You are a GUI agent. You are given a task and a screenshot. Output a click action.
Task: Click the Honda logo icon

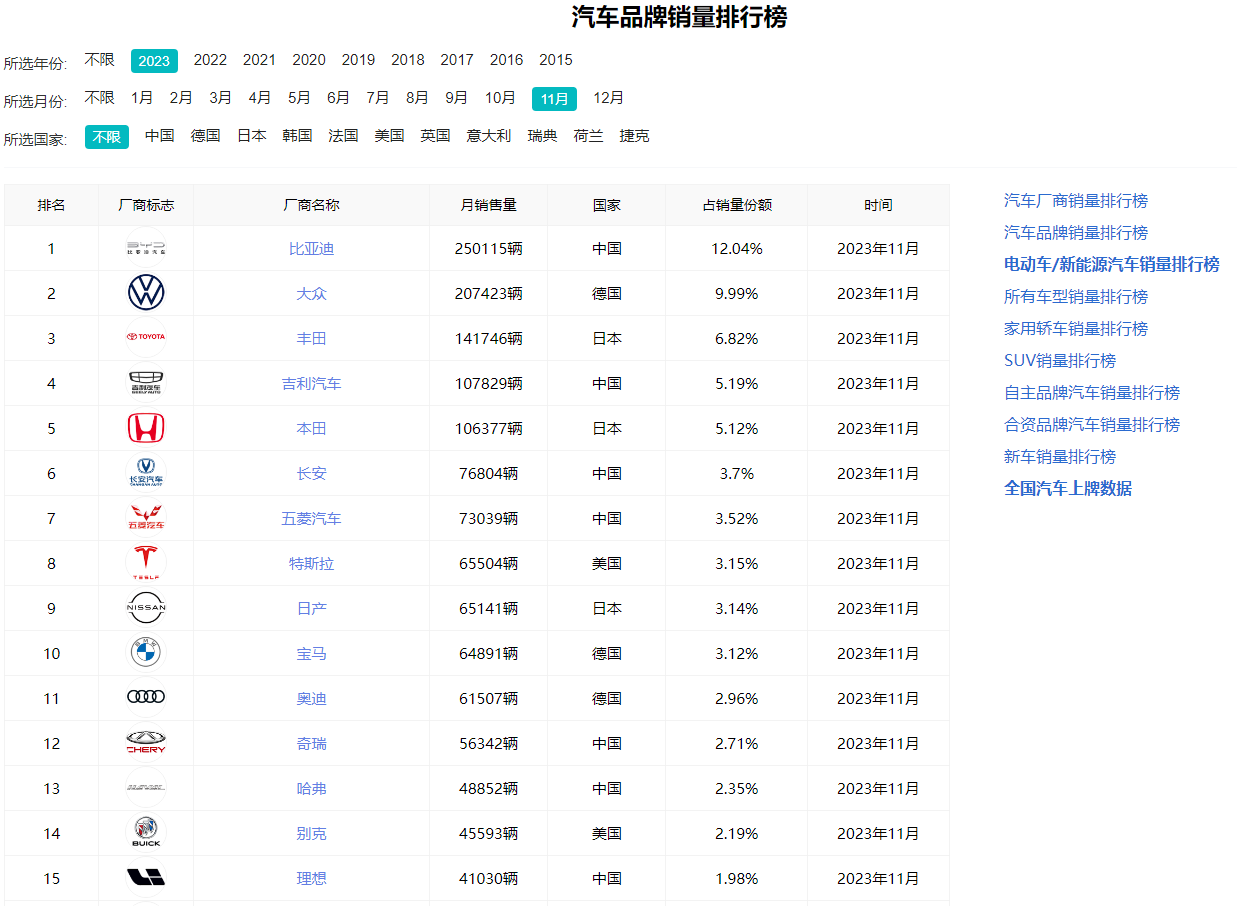[146, 428]
